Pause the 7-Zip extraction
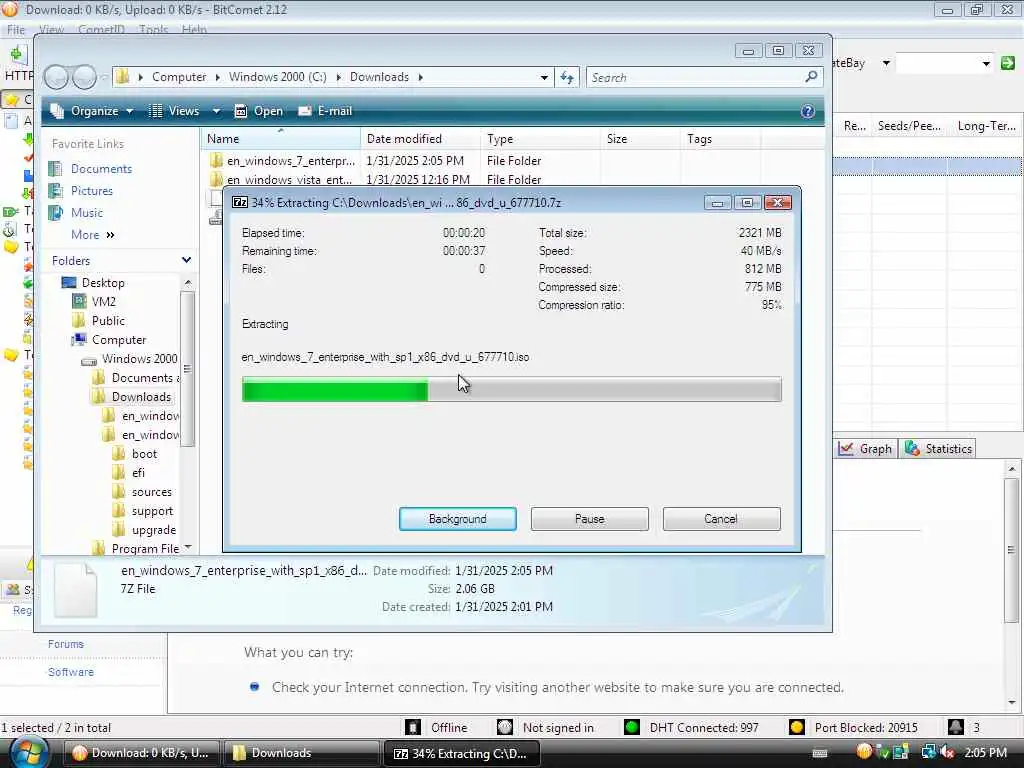Screen dimensions: 1024x768 [589, 519]
